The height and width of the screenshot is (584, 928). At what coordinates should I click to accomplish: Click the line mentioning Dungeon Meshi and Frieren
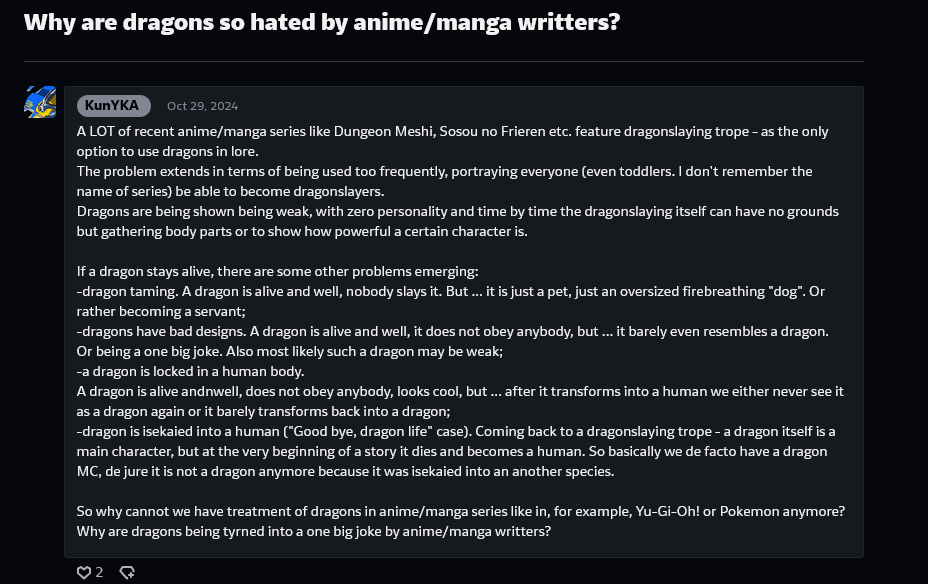pos(452,131)
